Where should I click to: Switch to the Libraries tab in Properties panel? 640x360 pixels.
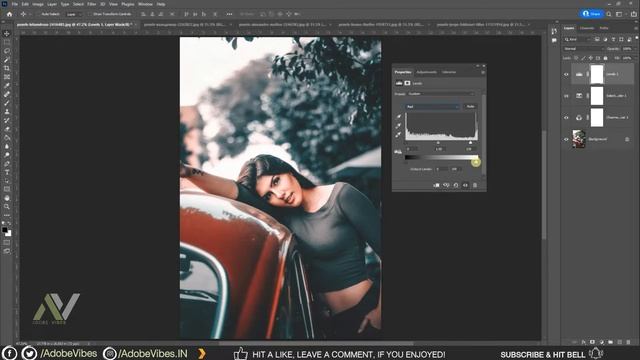click(449, 72)
